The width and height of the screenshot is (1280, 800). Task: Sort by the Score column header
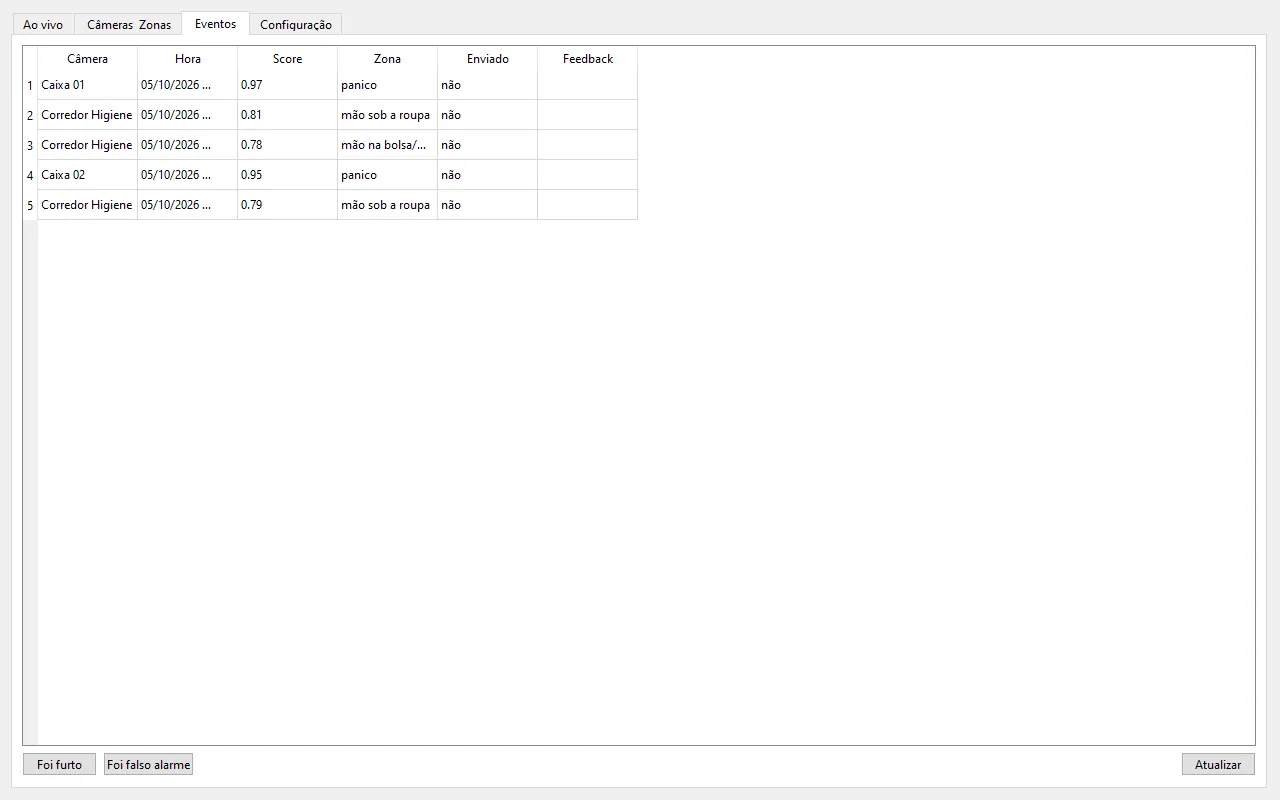coord(287,59)
